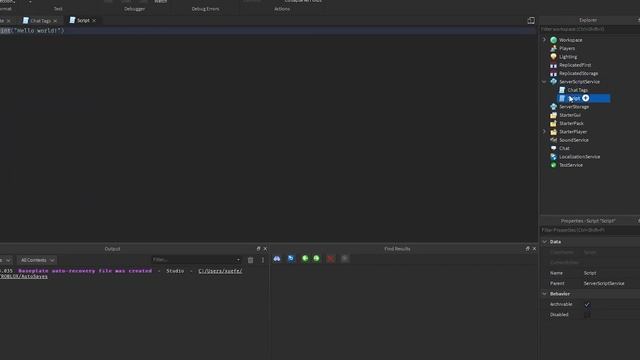The image size is (640, 360).
Task: Go to previous find result green arrow
Action: coord(305,258)
